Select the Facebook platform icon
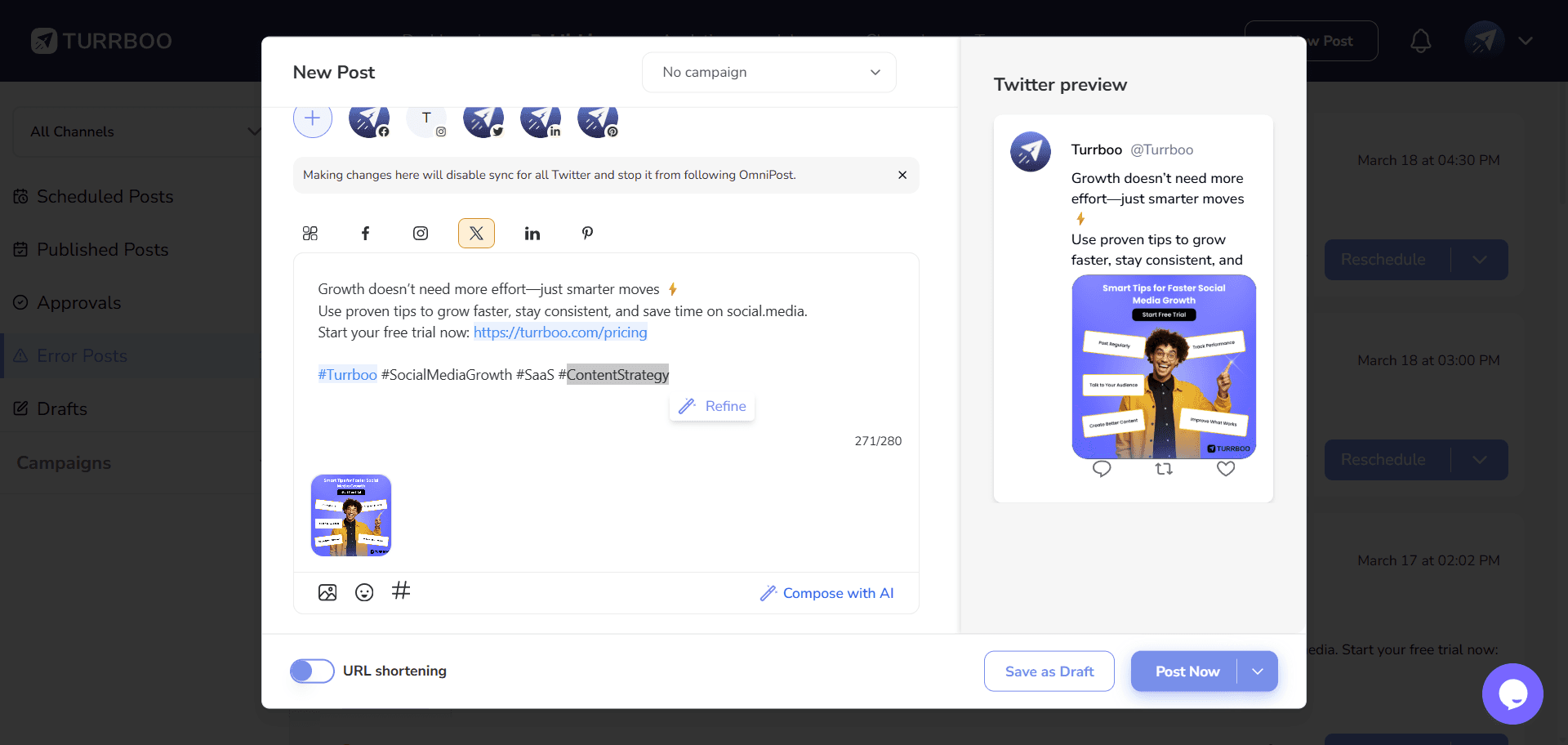This screenshot has width=1568, height=745. pos(365,233)
